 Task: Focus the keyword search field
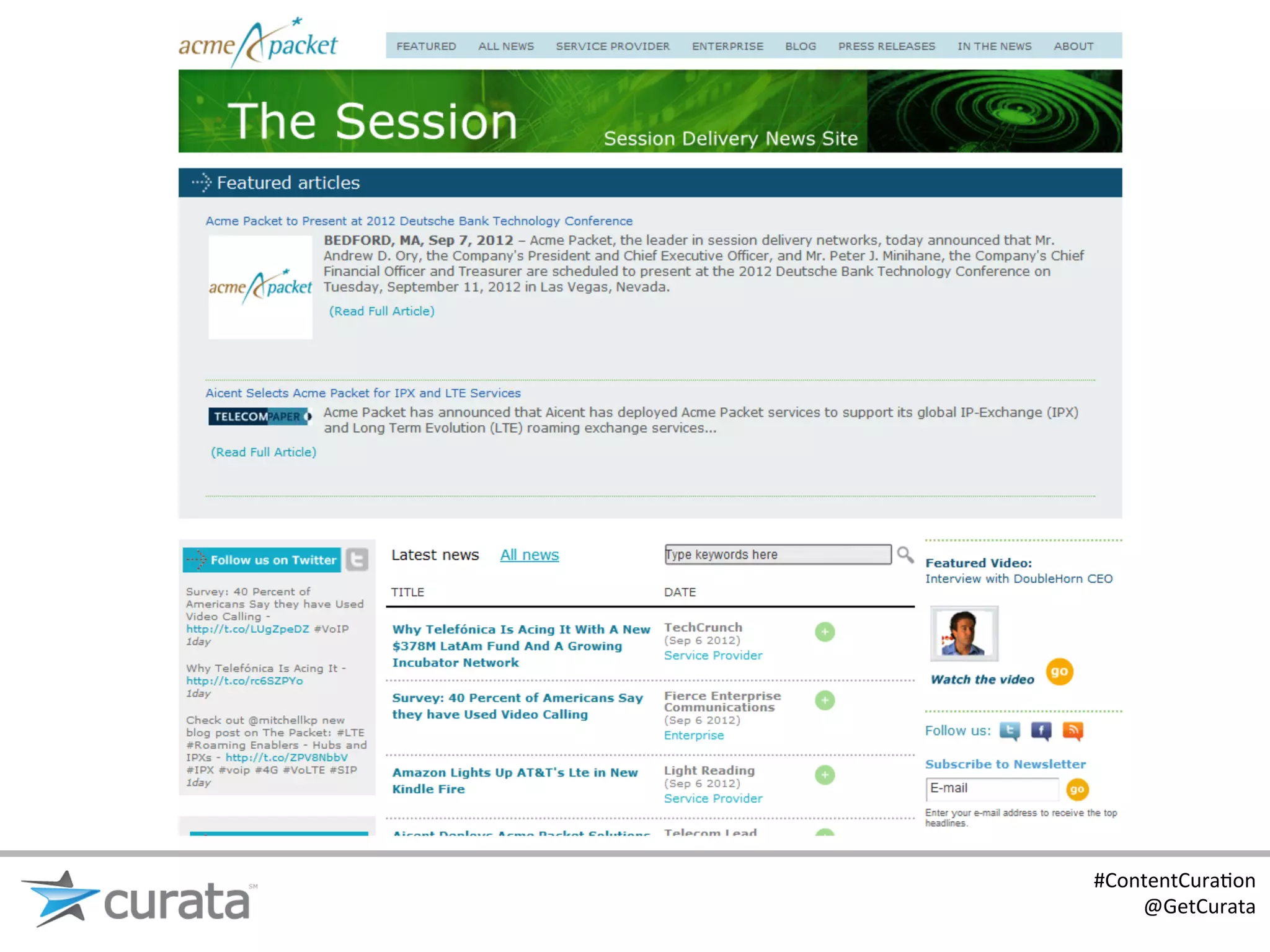point(778,554)
